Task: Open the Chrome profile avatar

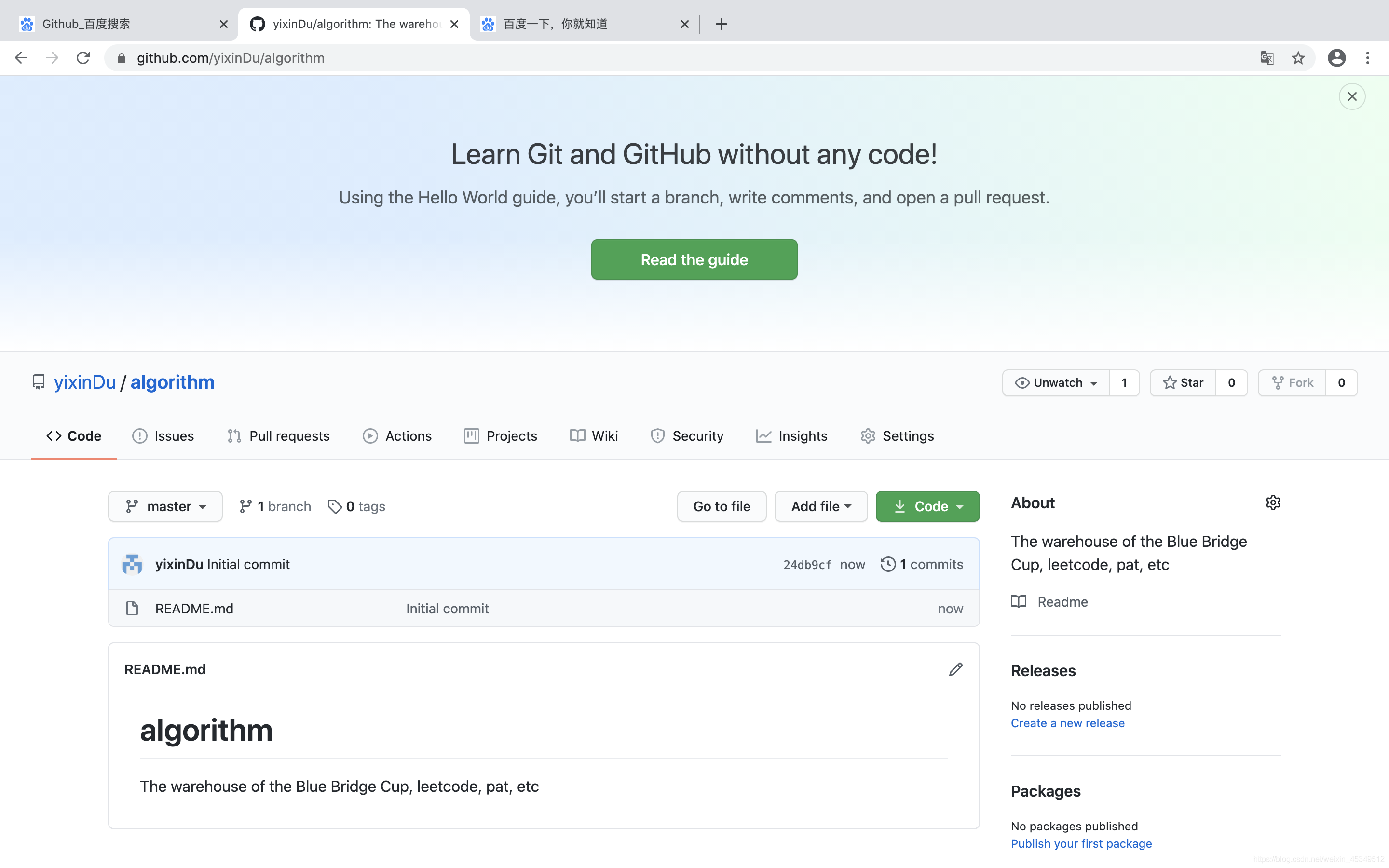Action: click(x=1337, y=58)
